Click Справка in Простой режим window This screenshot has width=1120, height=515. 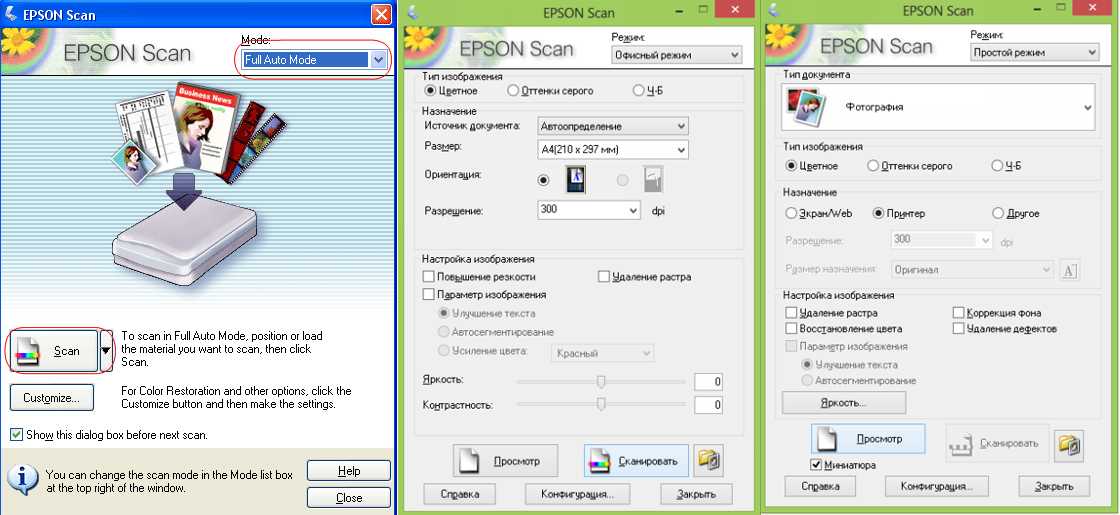820,487
